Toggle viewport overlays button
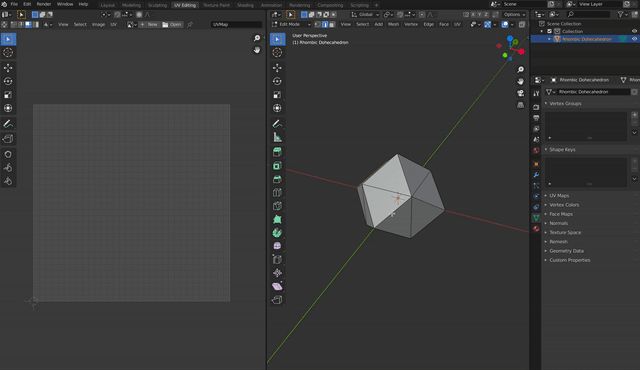 coord(505,24)
